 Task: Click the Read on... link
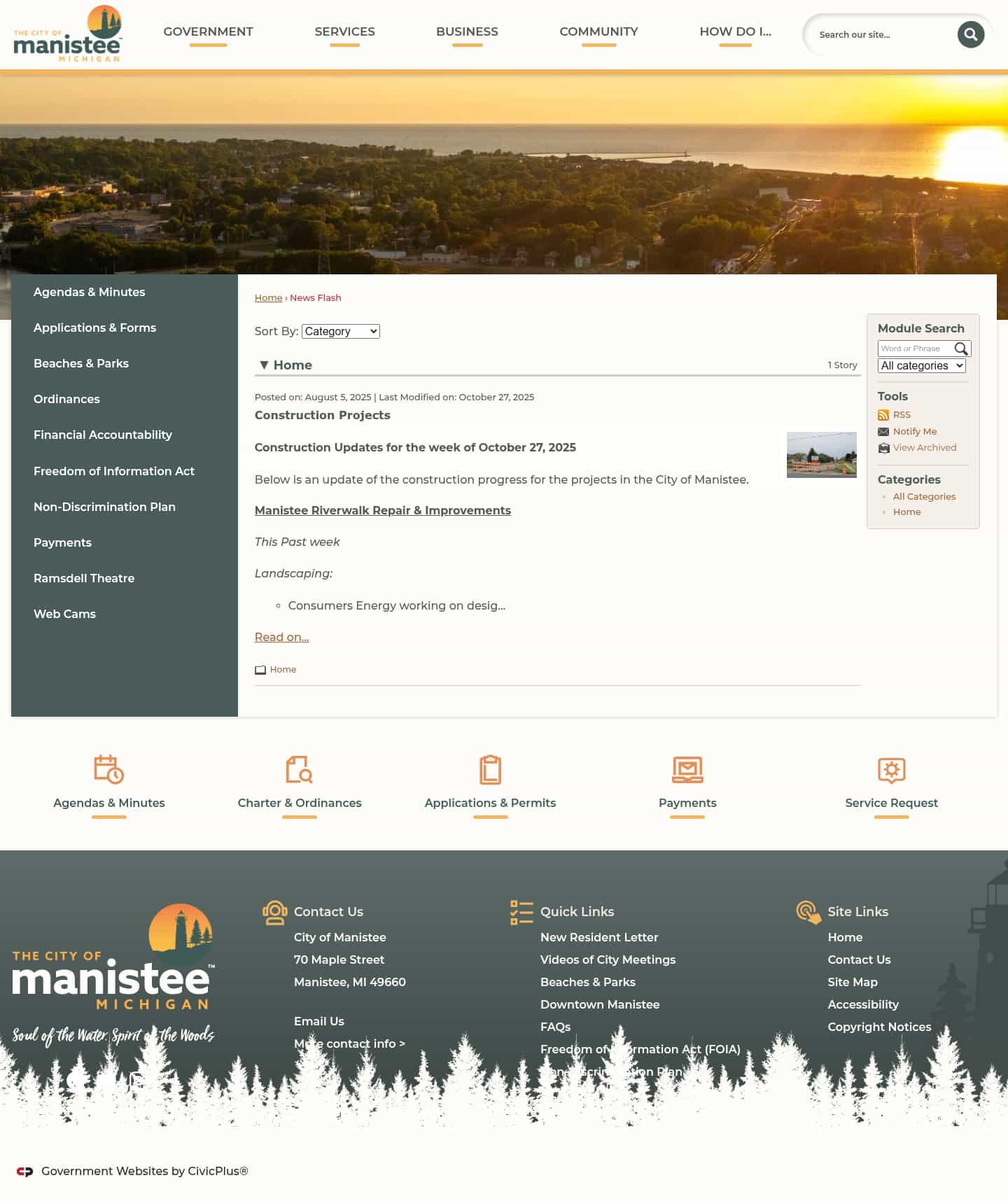pyautogui.click(x=281, y=637)
